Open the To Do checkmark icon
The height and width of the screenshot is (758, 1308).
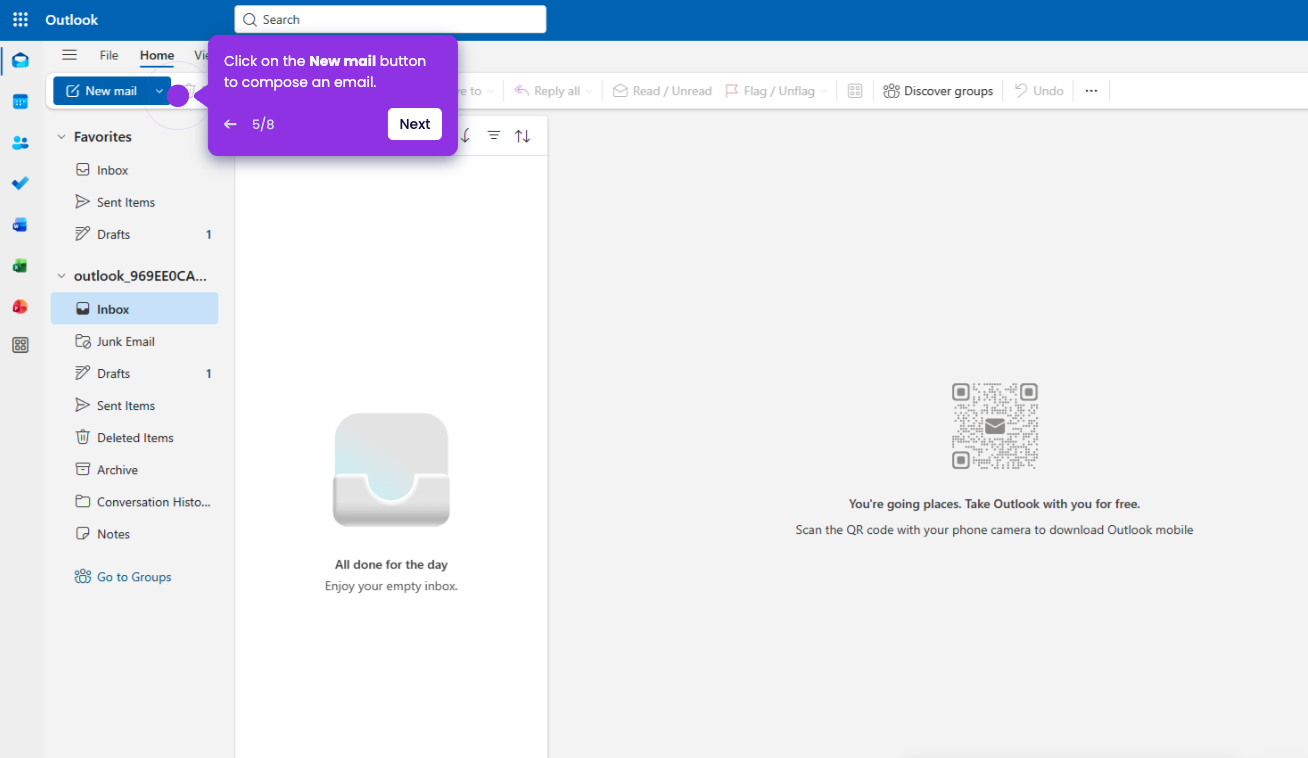(20, 184)
